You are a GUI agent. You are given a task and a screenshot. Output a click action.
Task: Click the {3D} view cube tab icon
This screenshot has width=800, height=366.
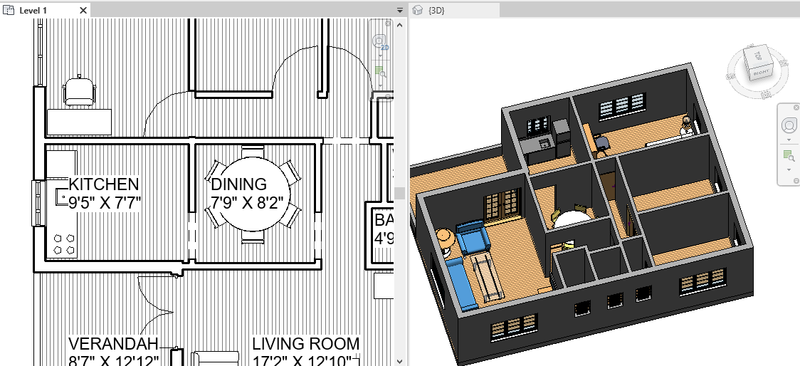tap(418, 10)
